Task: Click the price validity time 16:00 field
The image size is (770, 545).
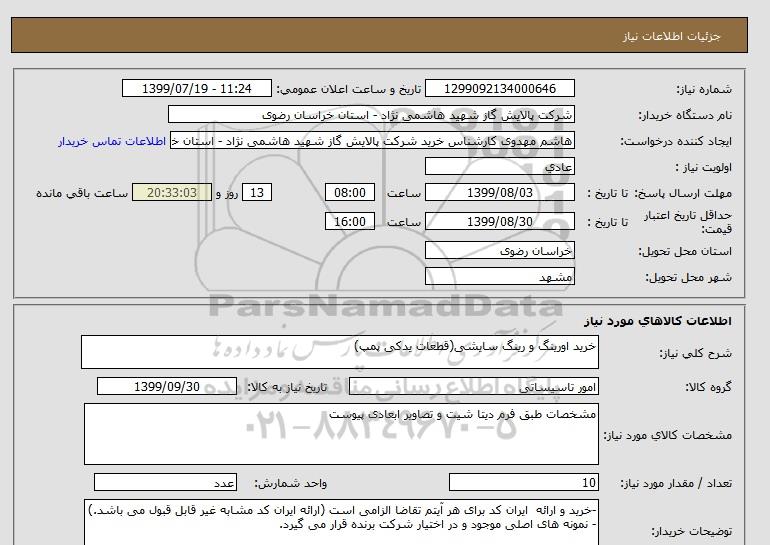Action: point(352,222)
